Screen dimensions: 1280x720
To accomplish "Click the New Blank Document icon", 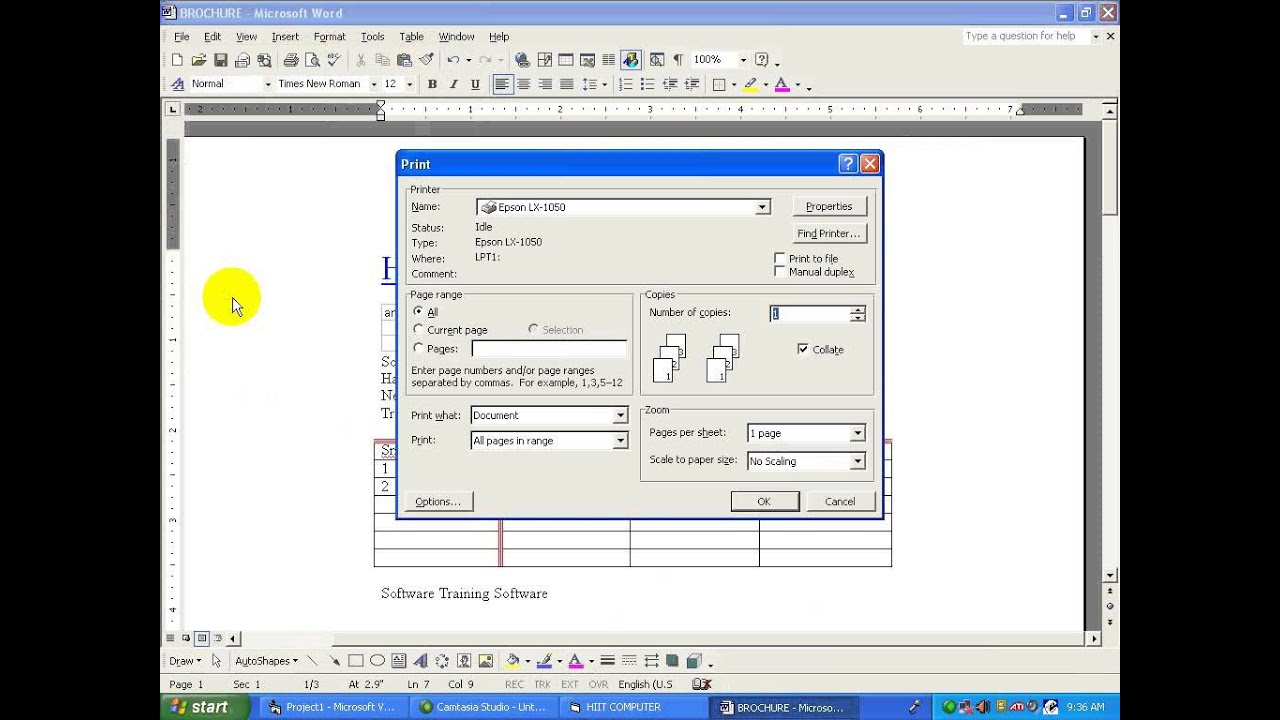I will coord(177,60).
